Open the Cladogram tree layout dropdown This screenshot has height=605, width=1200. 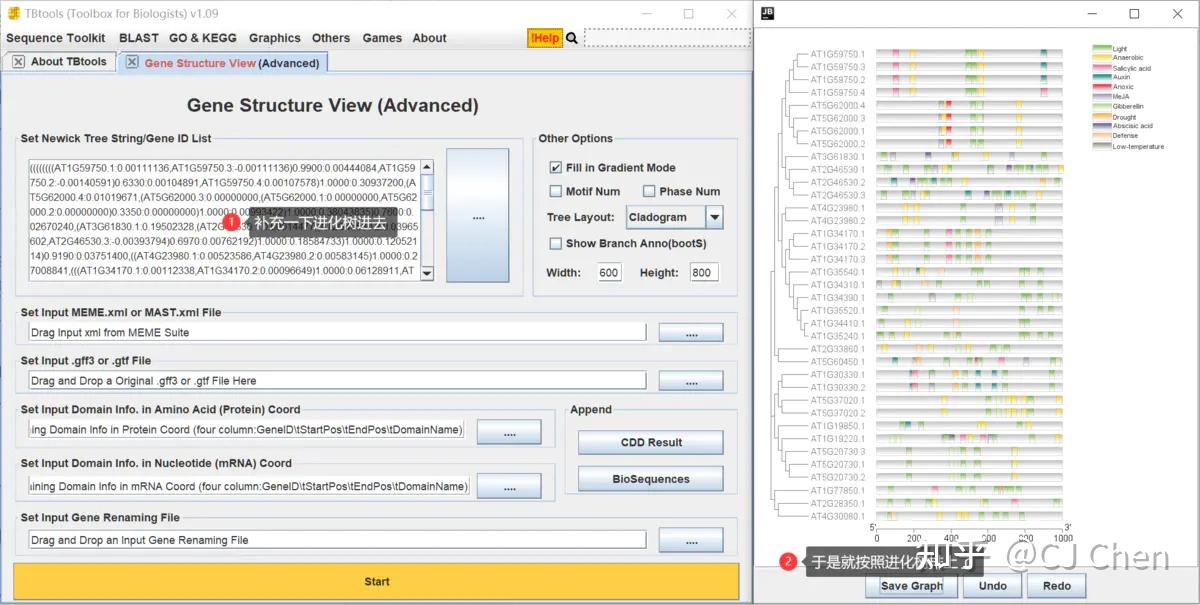[713, 217]
